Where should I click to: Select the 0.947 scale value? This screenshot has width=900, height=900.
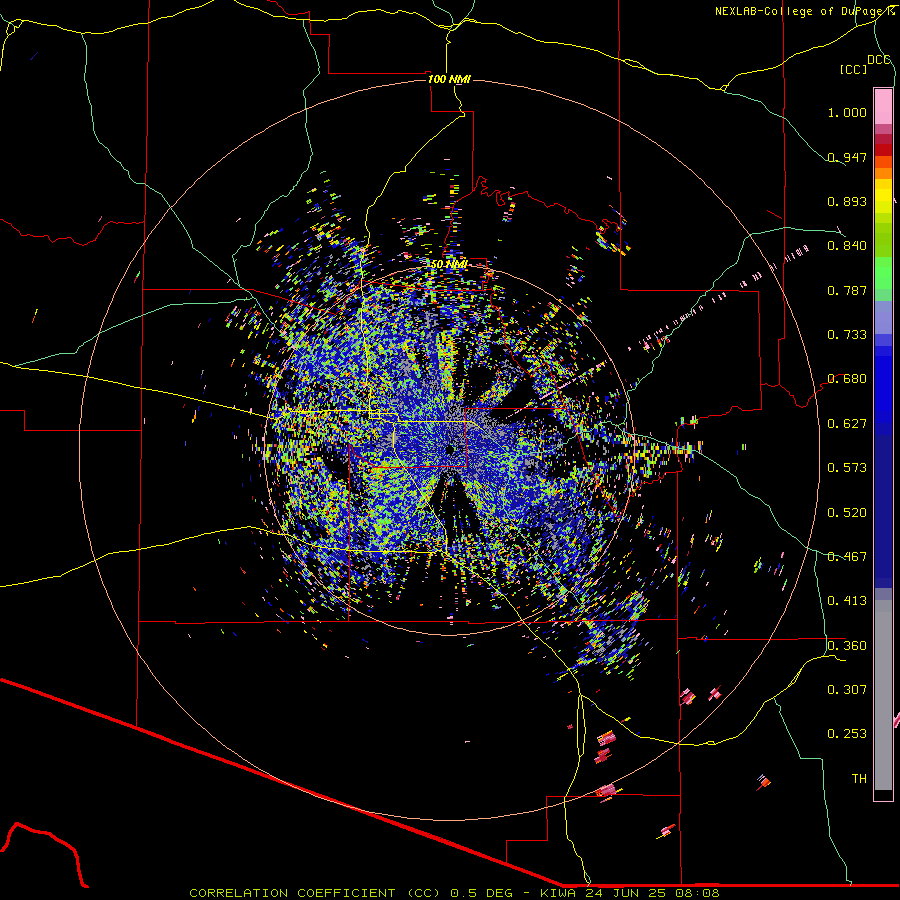tap(847, 157)
